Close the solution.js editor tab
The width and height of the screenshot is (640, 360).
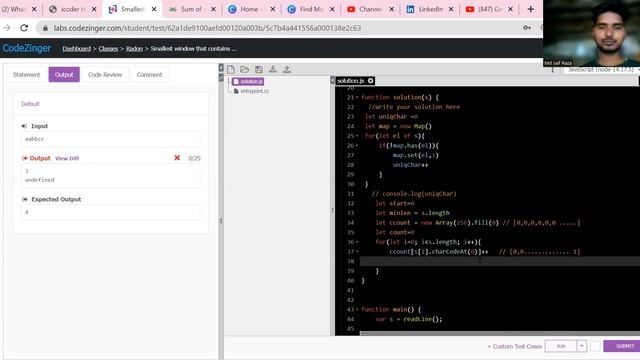370,81
